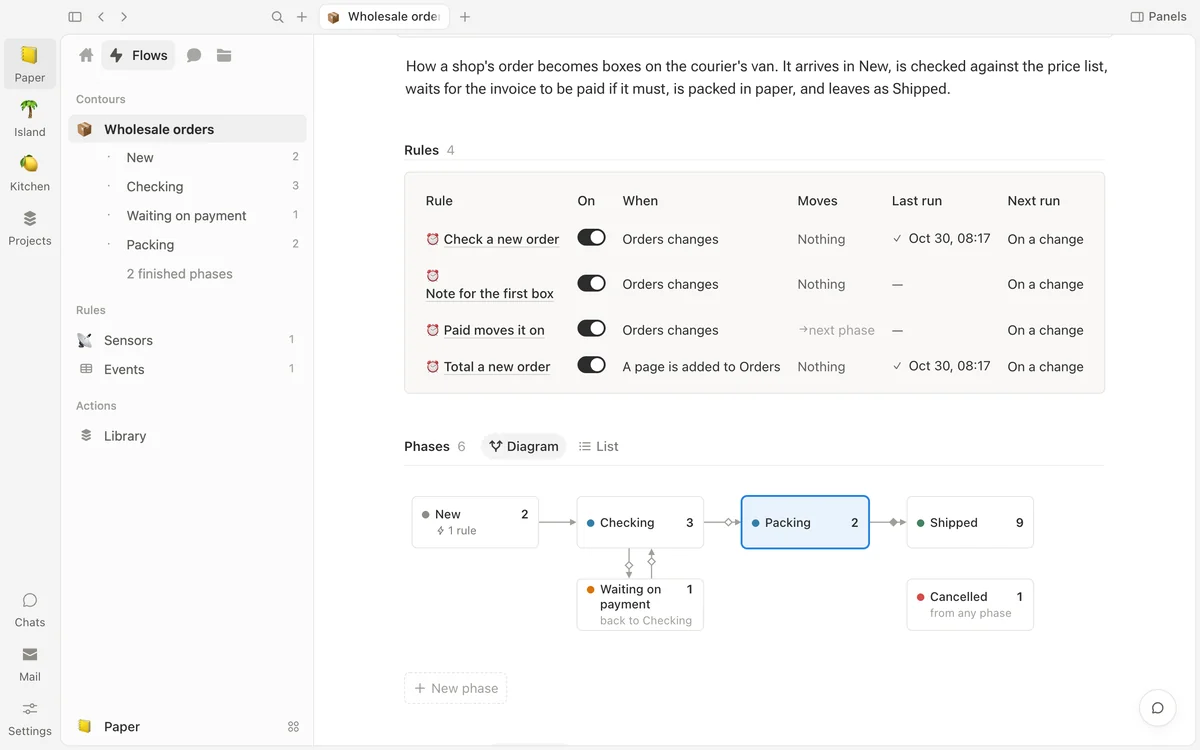Switch to the Island workspace
This screenshot has width=1200, height=750.
coord(30,118)
